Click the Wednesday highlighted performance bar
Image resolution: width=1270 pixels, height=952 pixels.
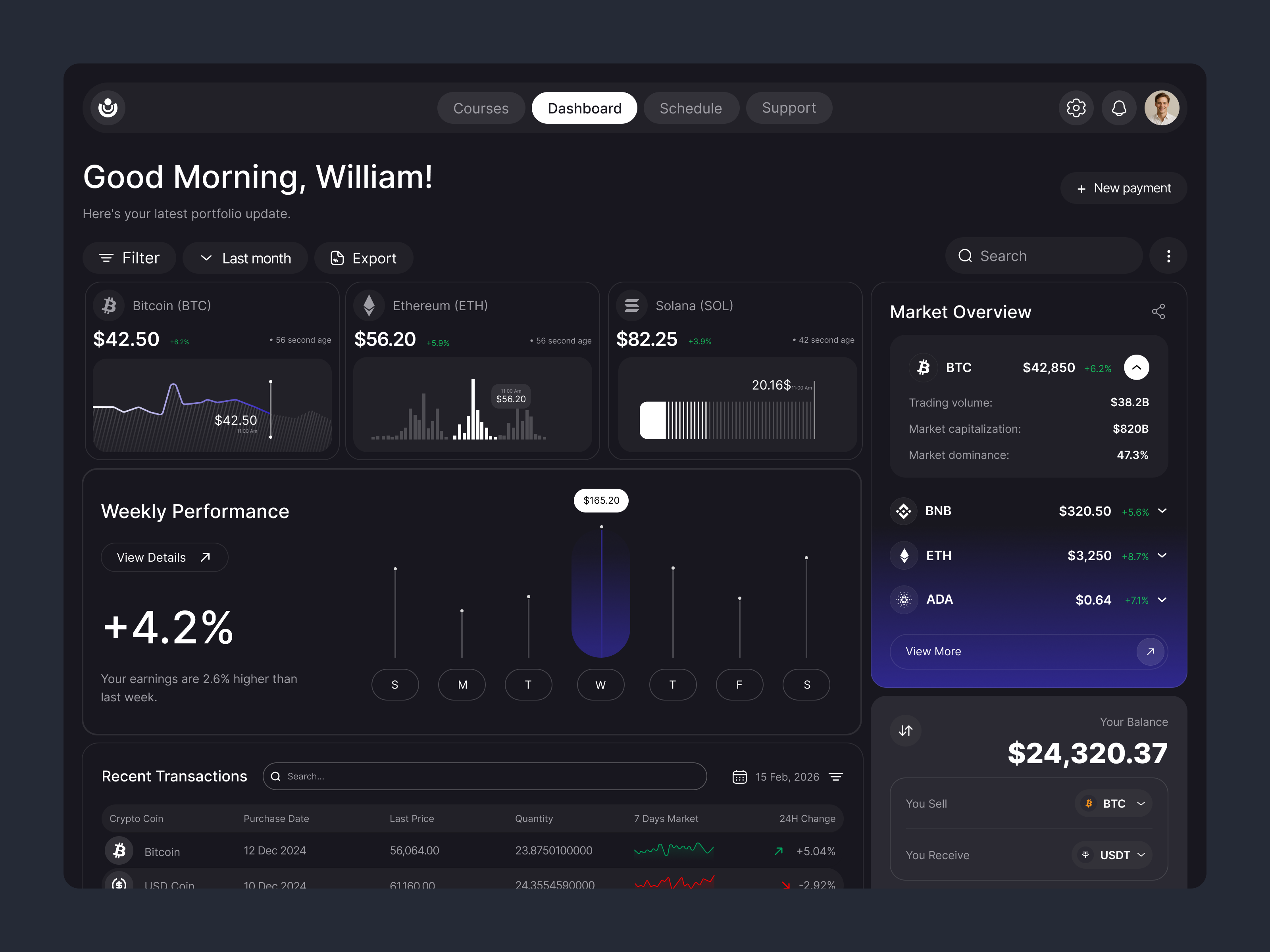(x=601, y=592)
